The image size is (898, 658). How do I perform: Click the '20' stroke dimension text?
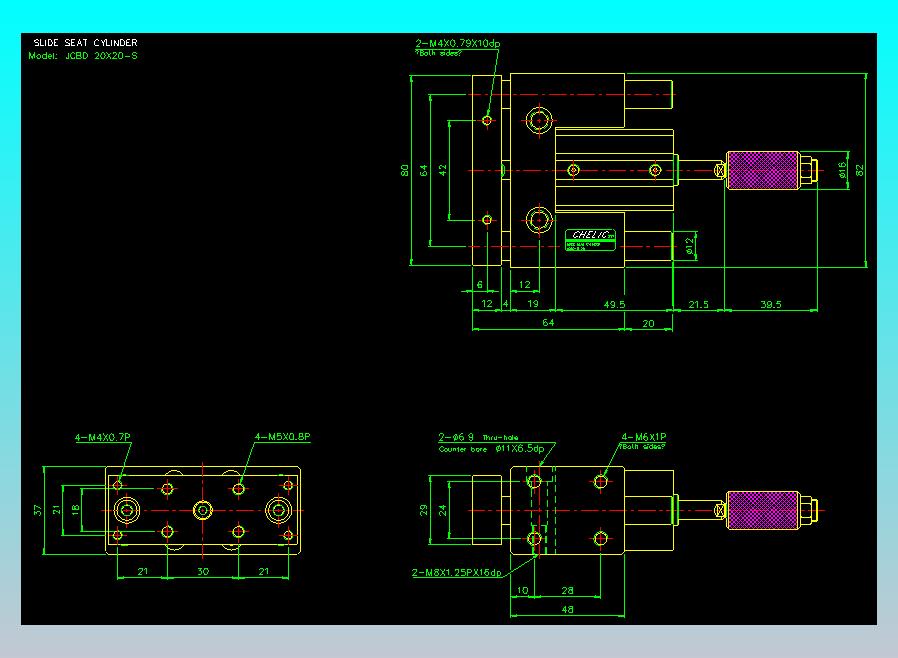pos(648,323)
